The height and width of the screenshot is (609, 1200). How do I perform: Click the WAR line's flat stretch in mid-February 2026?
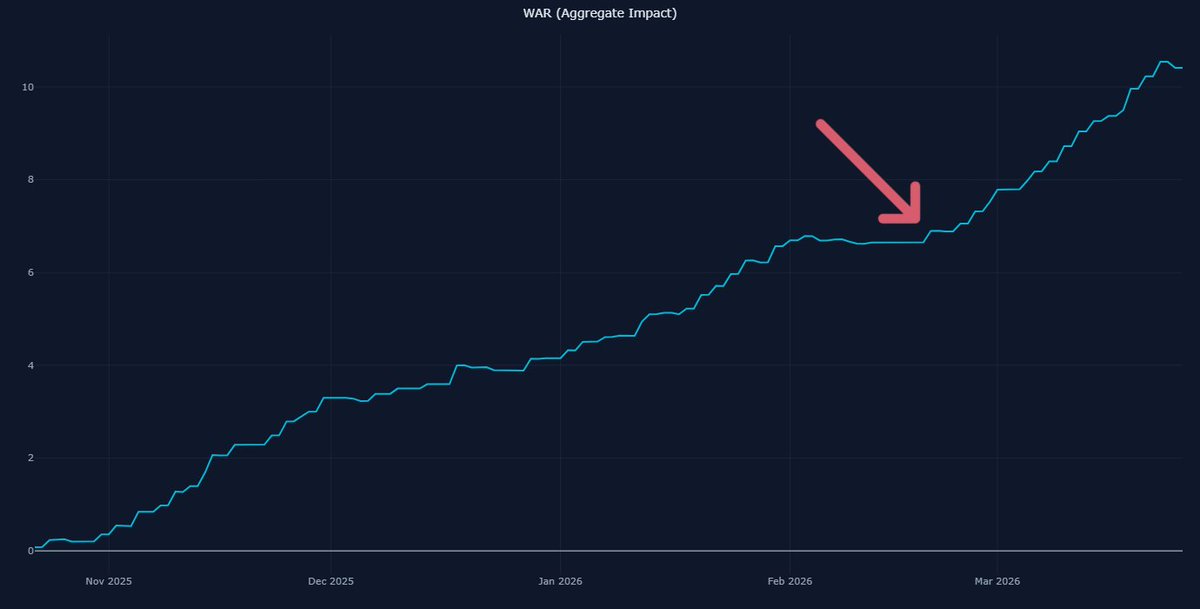(895, 242)
